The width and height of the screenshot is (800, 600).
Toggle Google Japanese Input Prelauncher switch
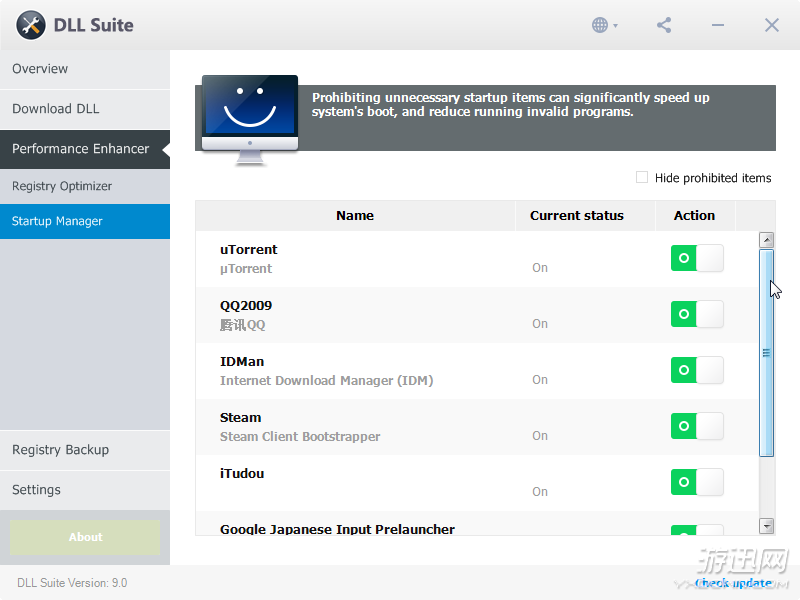pos(697,530)
